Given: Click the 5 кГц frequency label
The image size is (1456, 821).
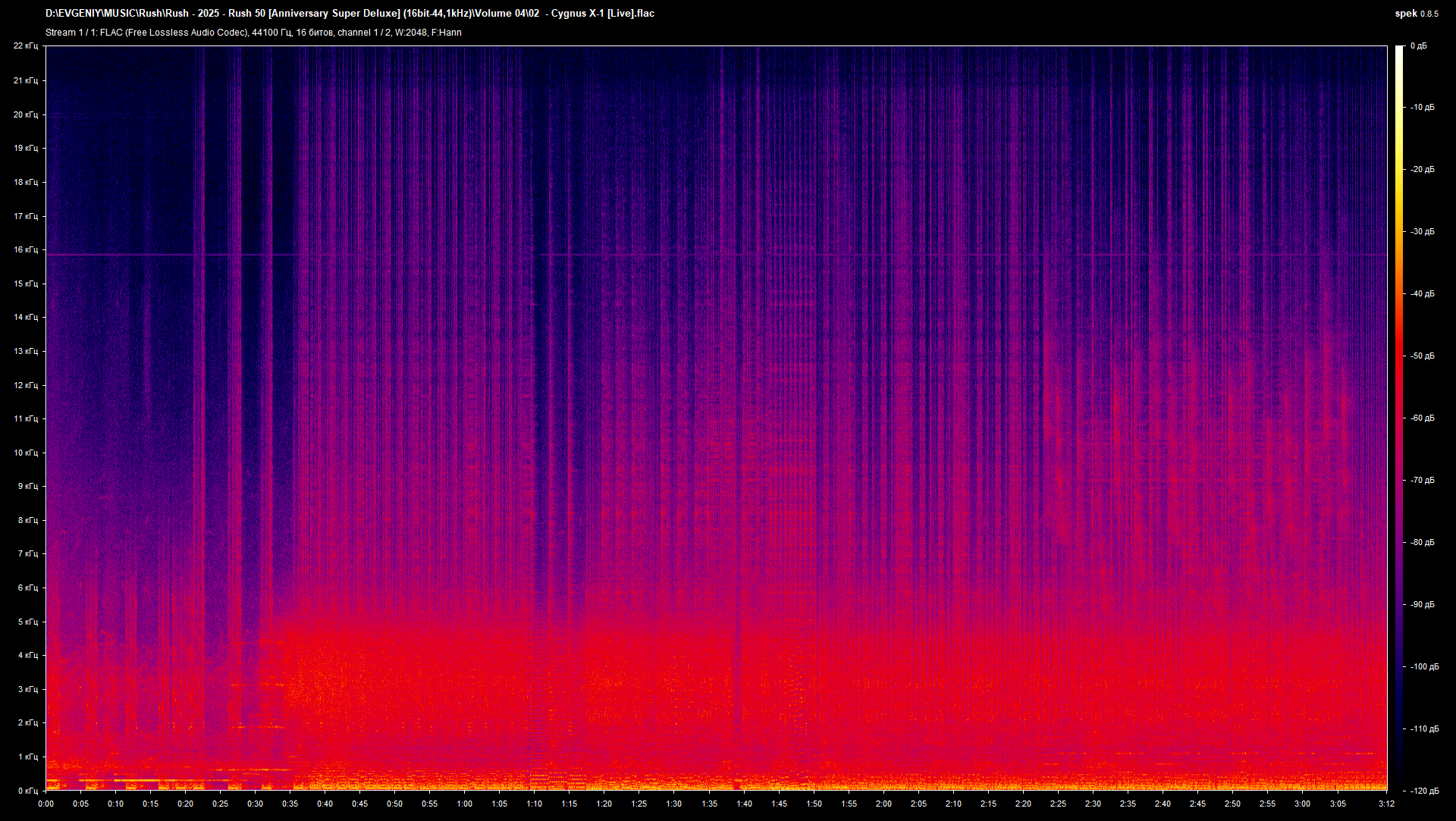Looking at the screenshot, I should tap(27, 622).
